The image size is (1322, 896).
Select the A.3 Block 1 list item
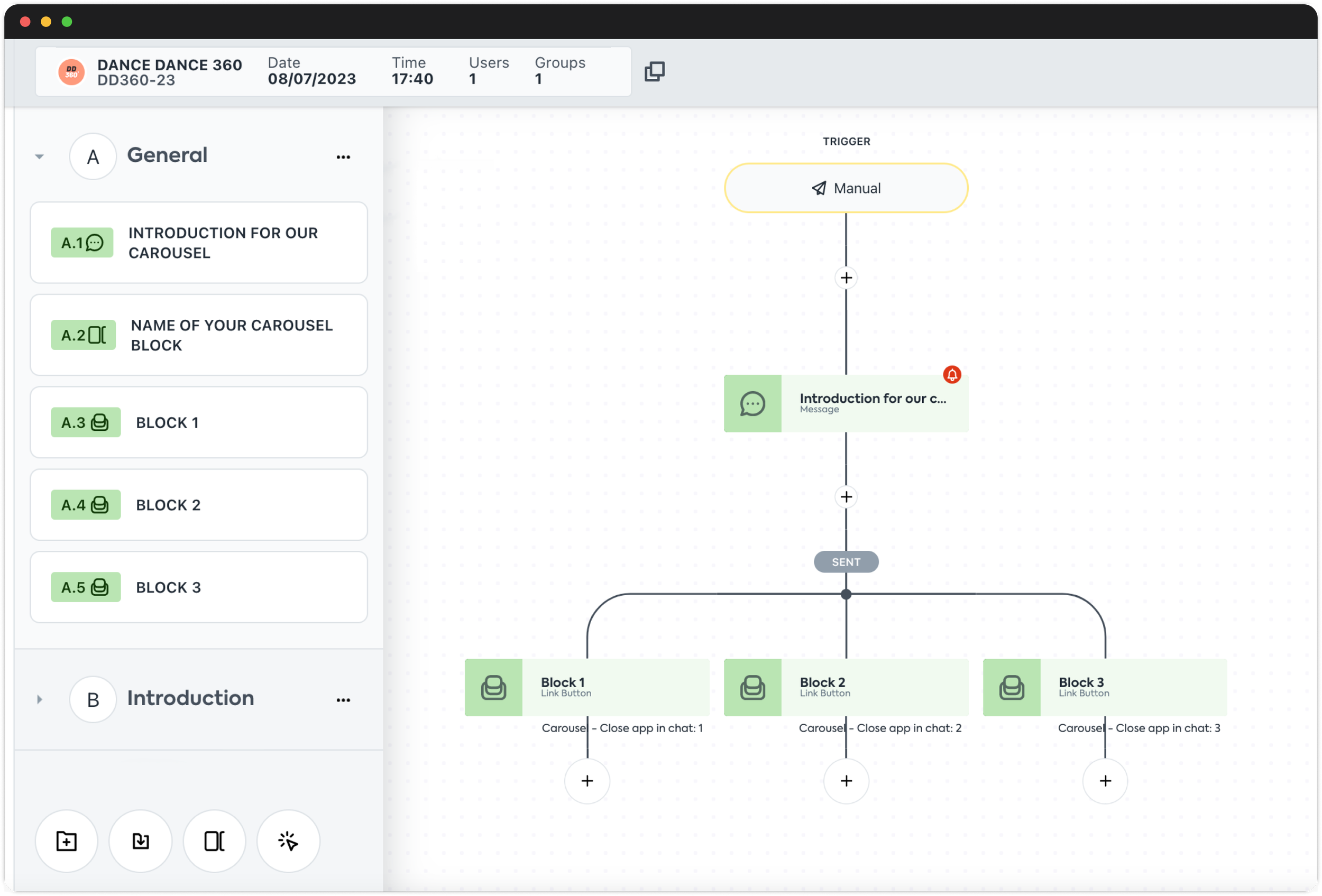click(199, 422)
